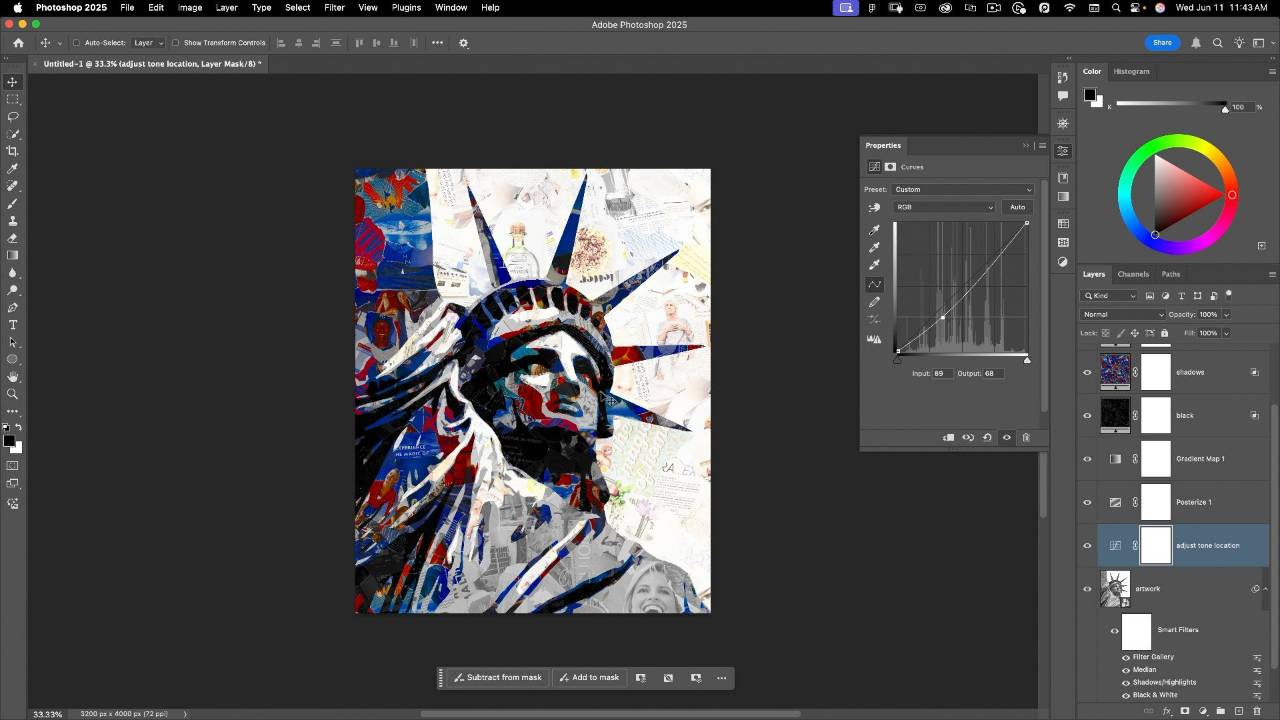Click Add to mask button
This screenshot has height=720, width=1280.
point(589,678)
